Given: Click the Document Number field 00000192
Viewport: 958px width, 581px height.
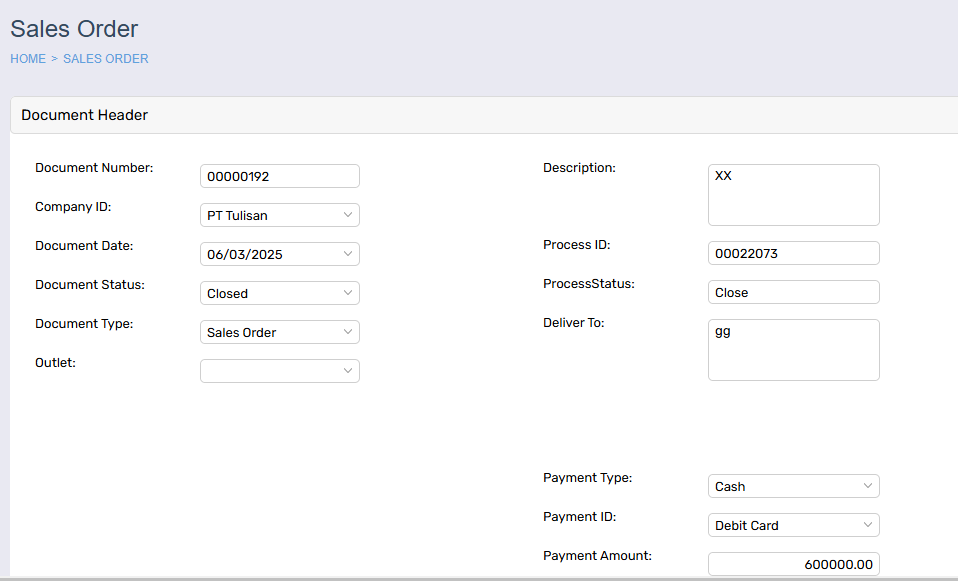Looking at the screenshot, I should tap(280, 176).
